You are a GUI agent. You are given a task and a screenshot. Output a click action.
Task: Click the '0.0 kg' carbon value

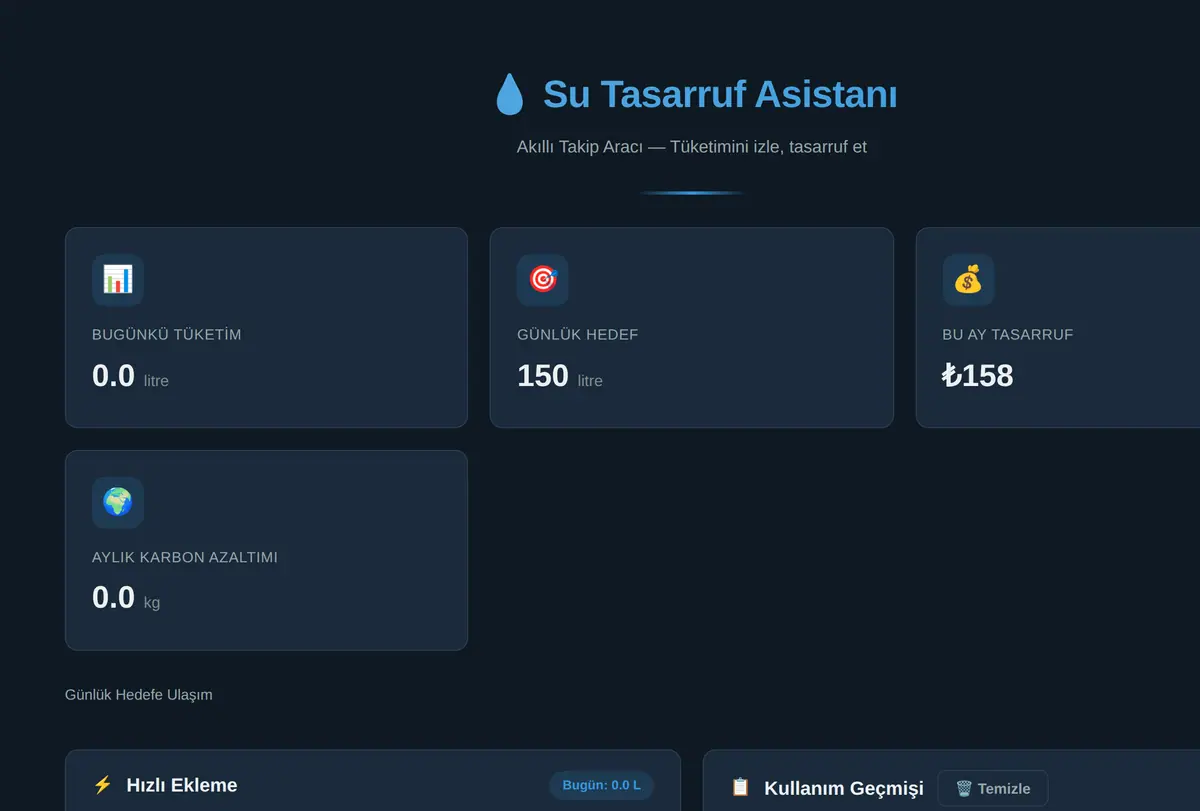click(126, 598)
